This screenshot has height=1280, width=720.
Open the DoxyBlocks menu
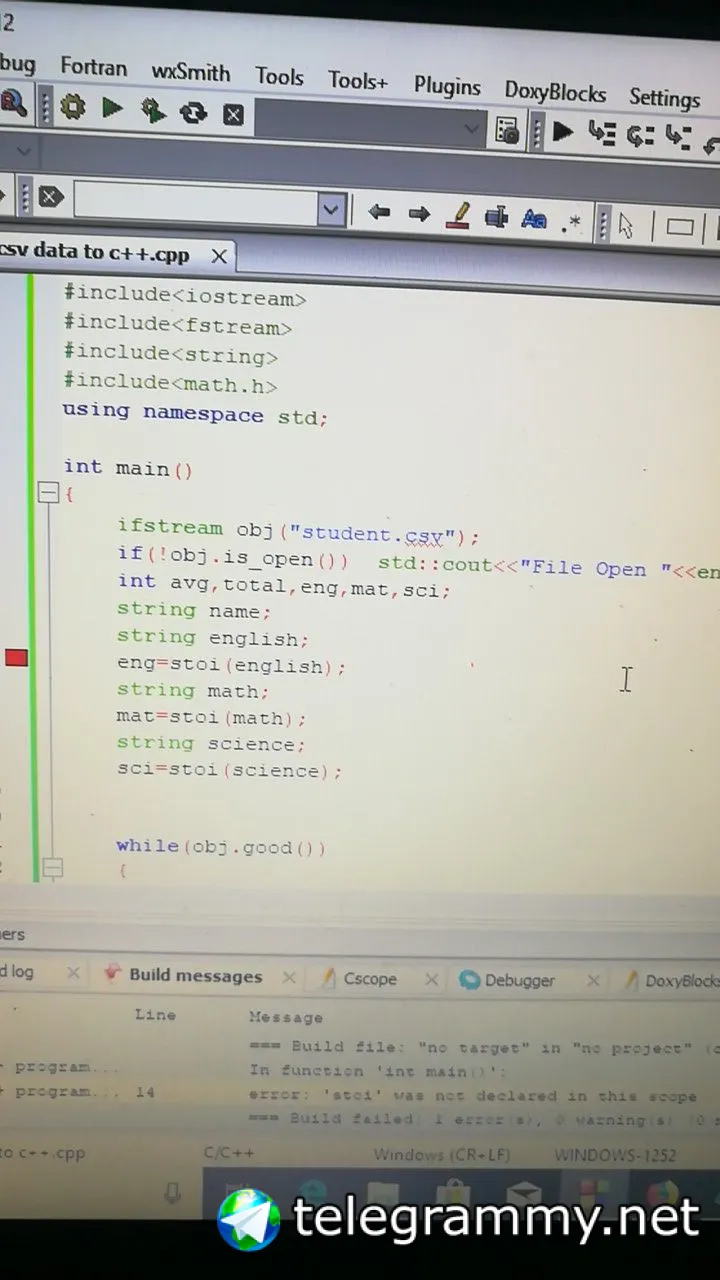(555, 92)
